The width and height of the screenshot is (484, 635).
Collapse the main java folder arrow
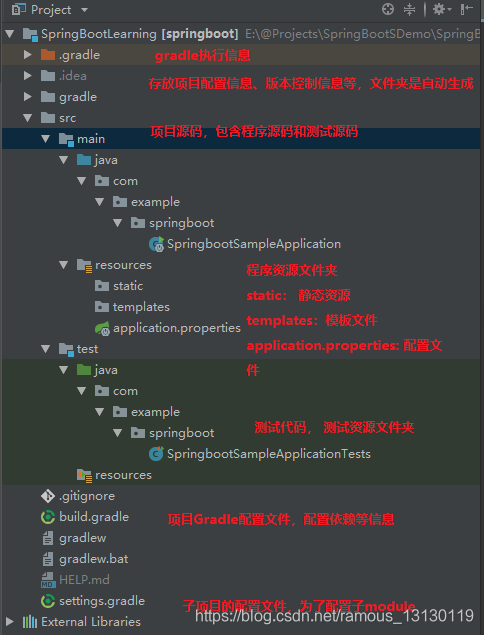[64, 160]
